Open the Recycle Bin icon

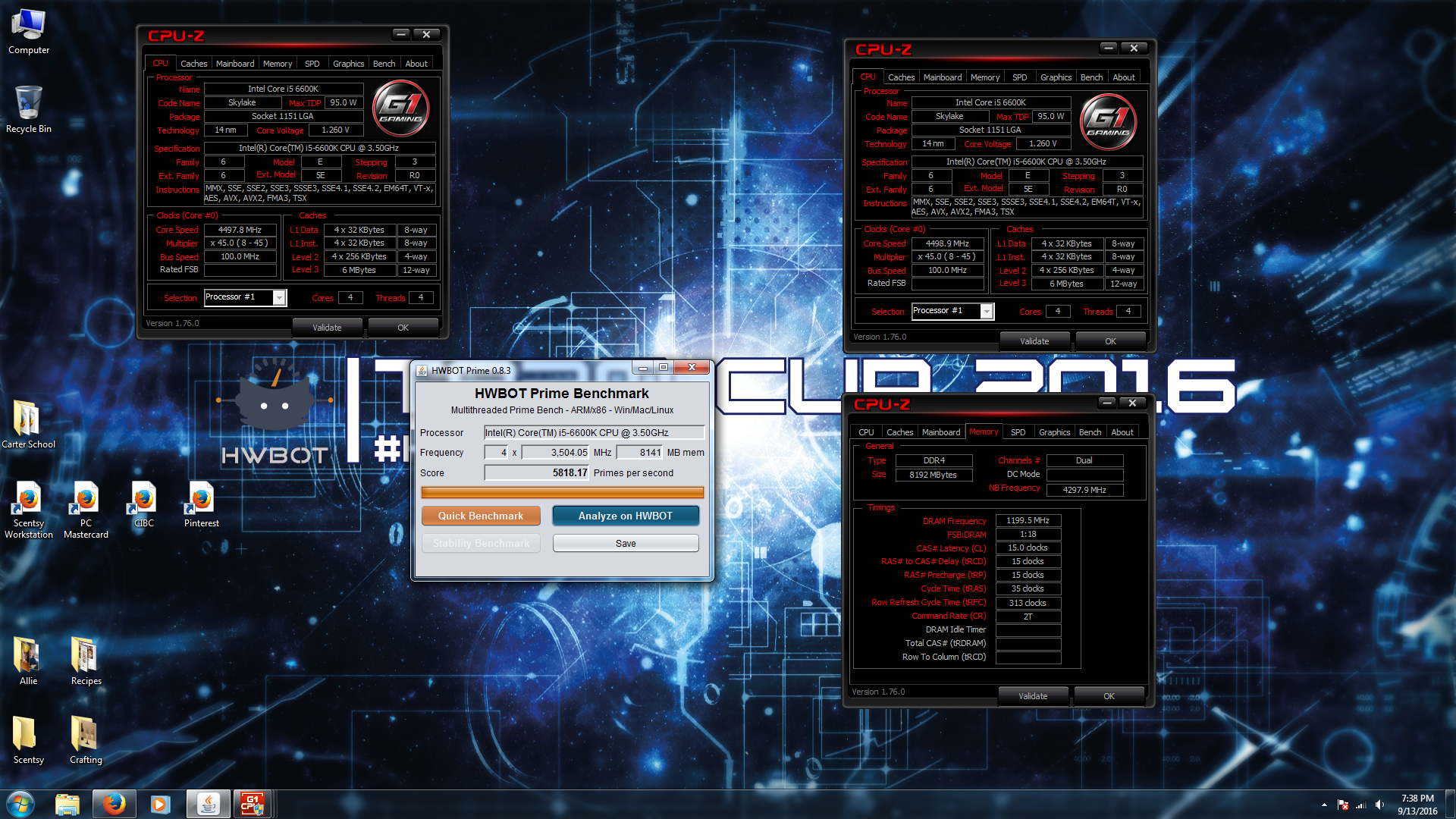pos(29,109)
